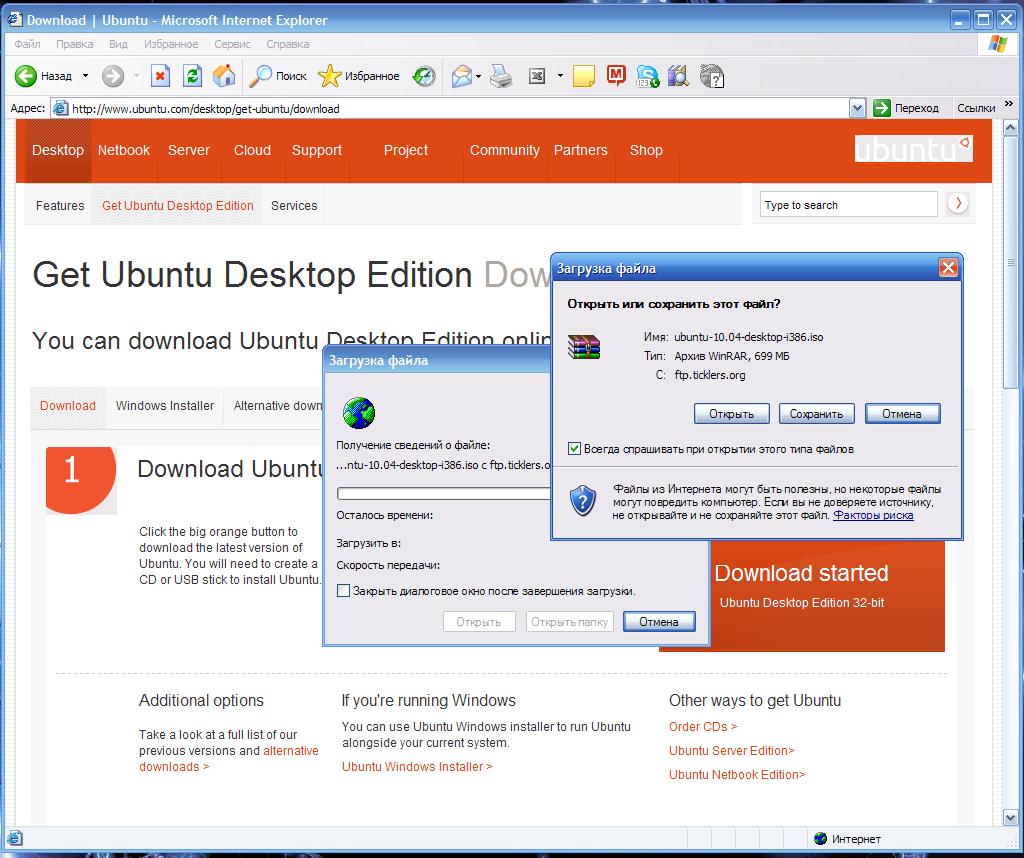Click the download progress bar

(x=444, y=494)
